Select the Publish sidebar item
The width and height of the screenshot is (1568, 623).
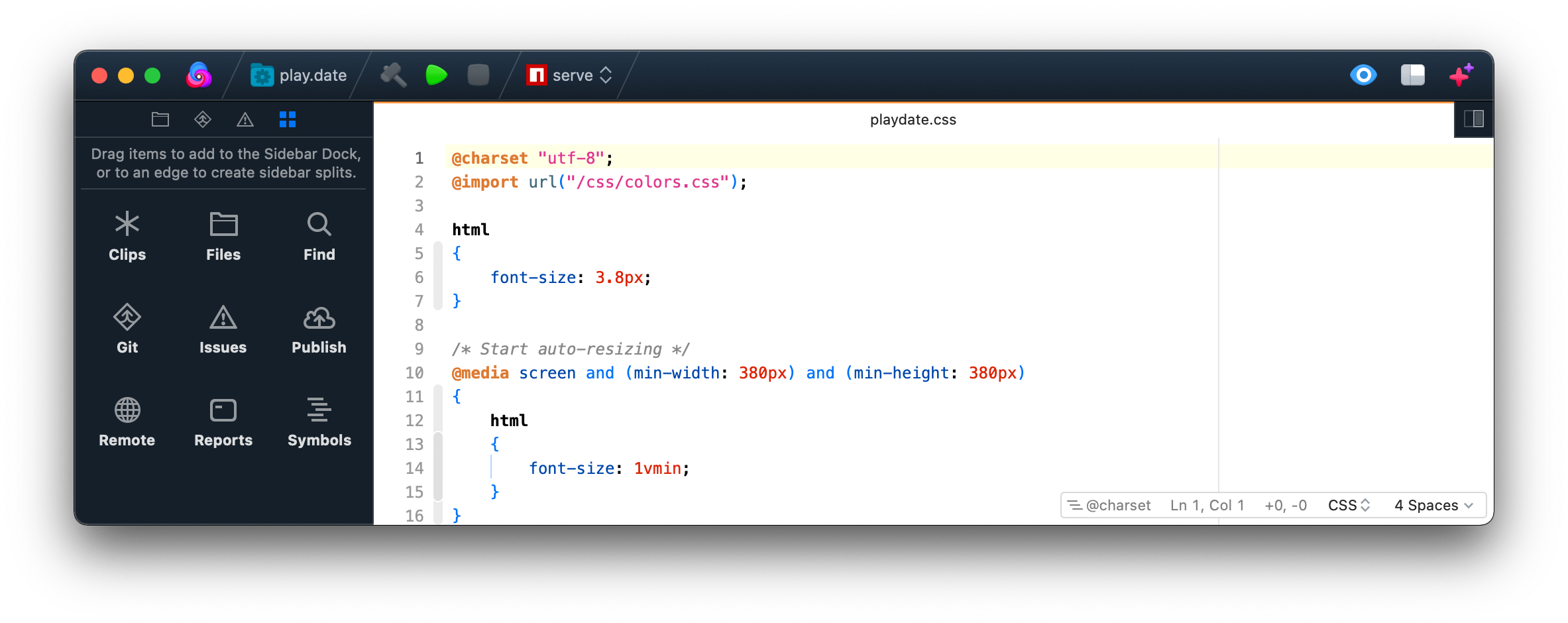click(x=319, y=329)
